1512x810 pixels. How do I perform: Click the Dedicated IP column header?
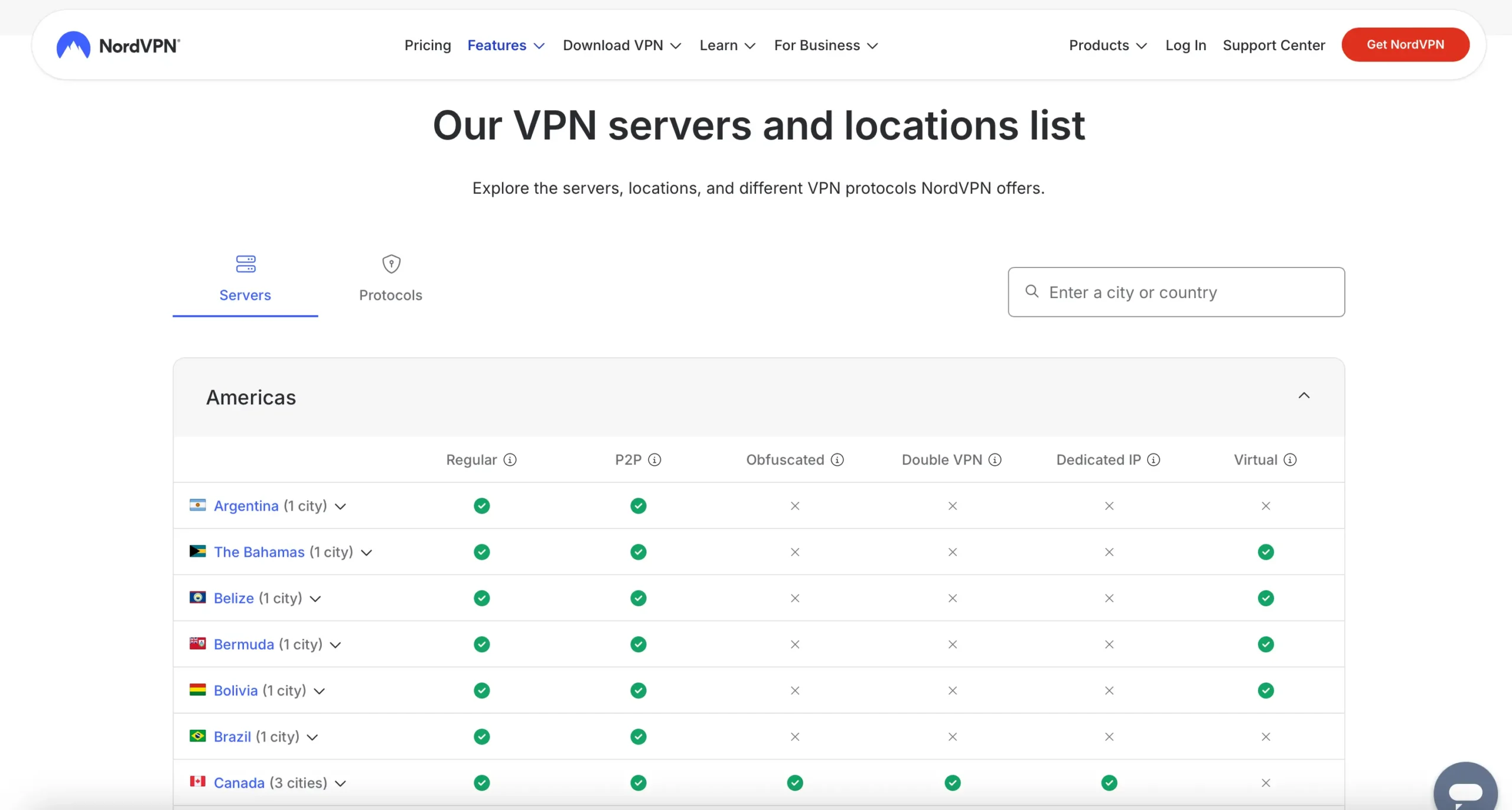tap(1099, 460)
